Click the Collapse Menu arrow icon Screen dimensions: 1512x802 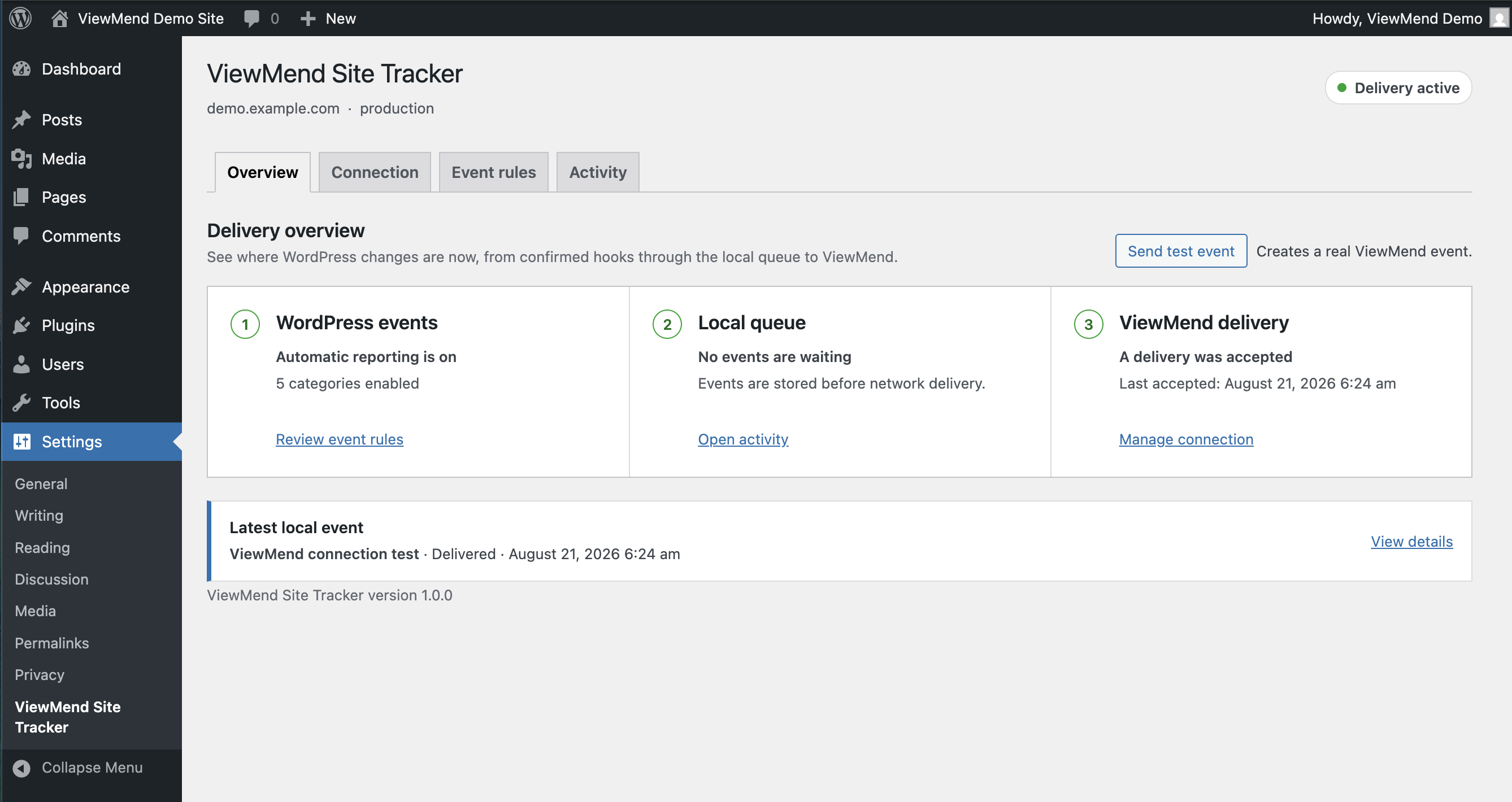tap(21, 768)
